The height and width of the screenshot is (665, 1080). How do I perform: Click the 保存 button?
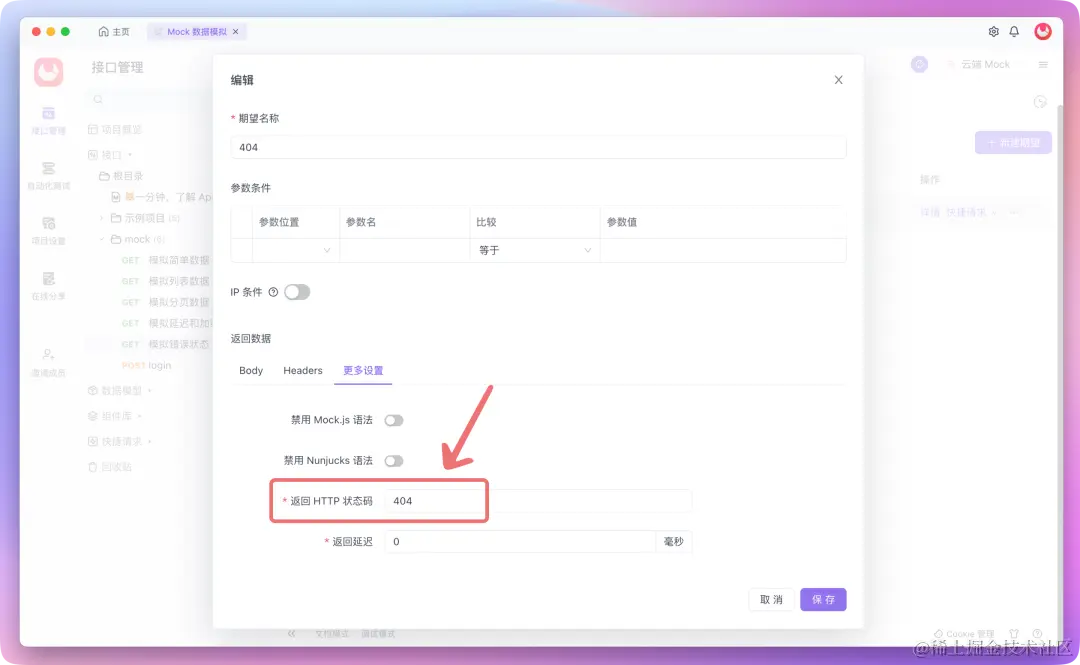(x=823, y=600)
